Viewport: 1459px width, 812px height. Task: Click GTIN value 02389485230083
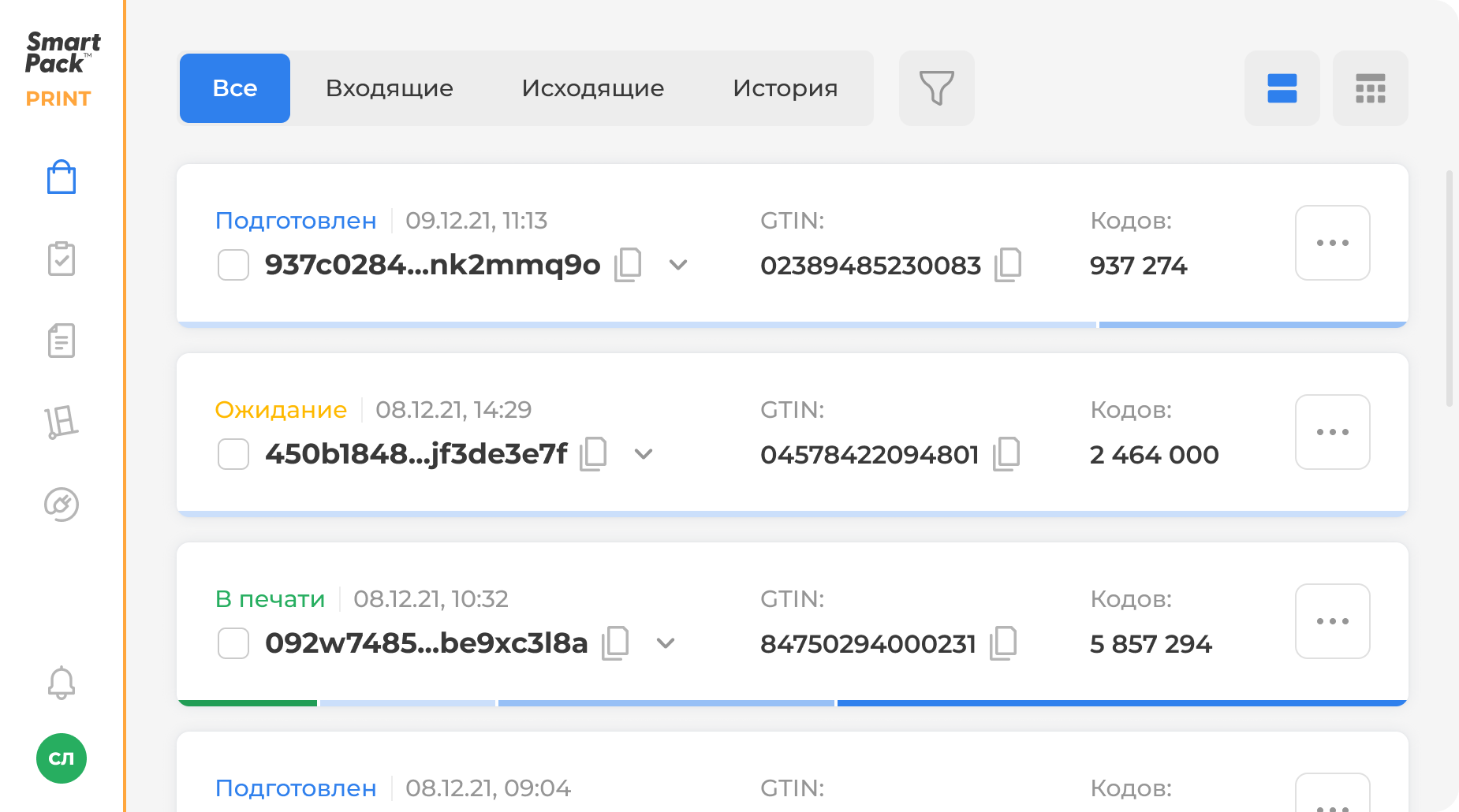(871, 266)
